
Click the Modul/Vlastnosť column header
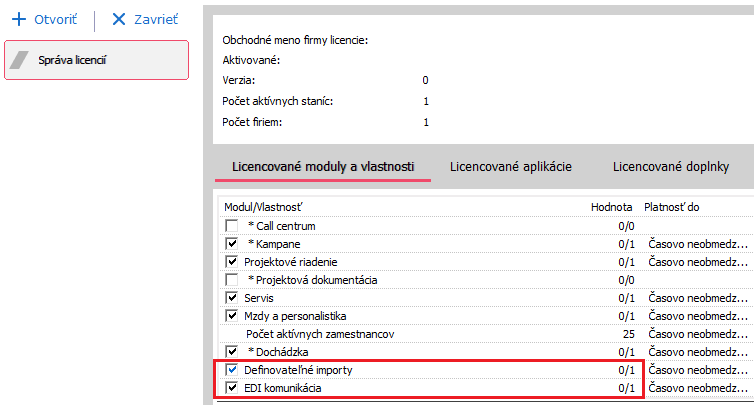(x=264, y=206)
